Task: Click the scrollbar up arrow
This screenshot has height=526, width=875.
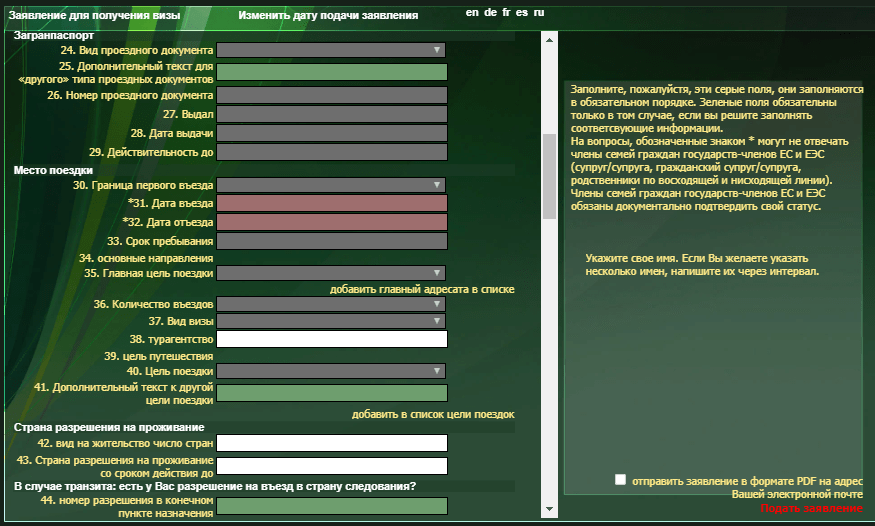Action: click(x=550, y=40)
